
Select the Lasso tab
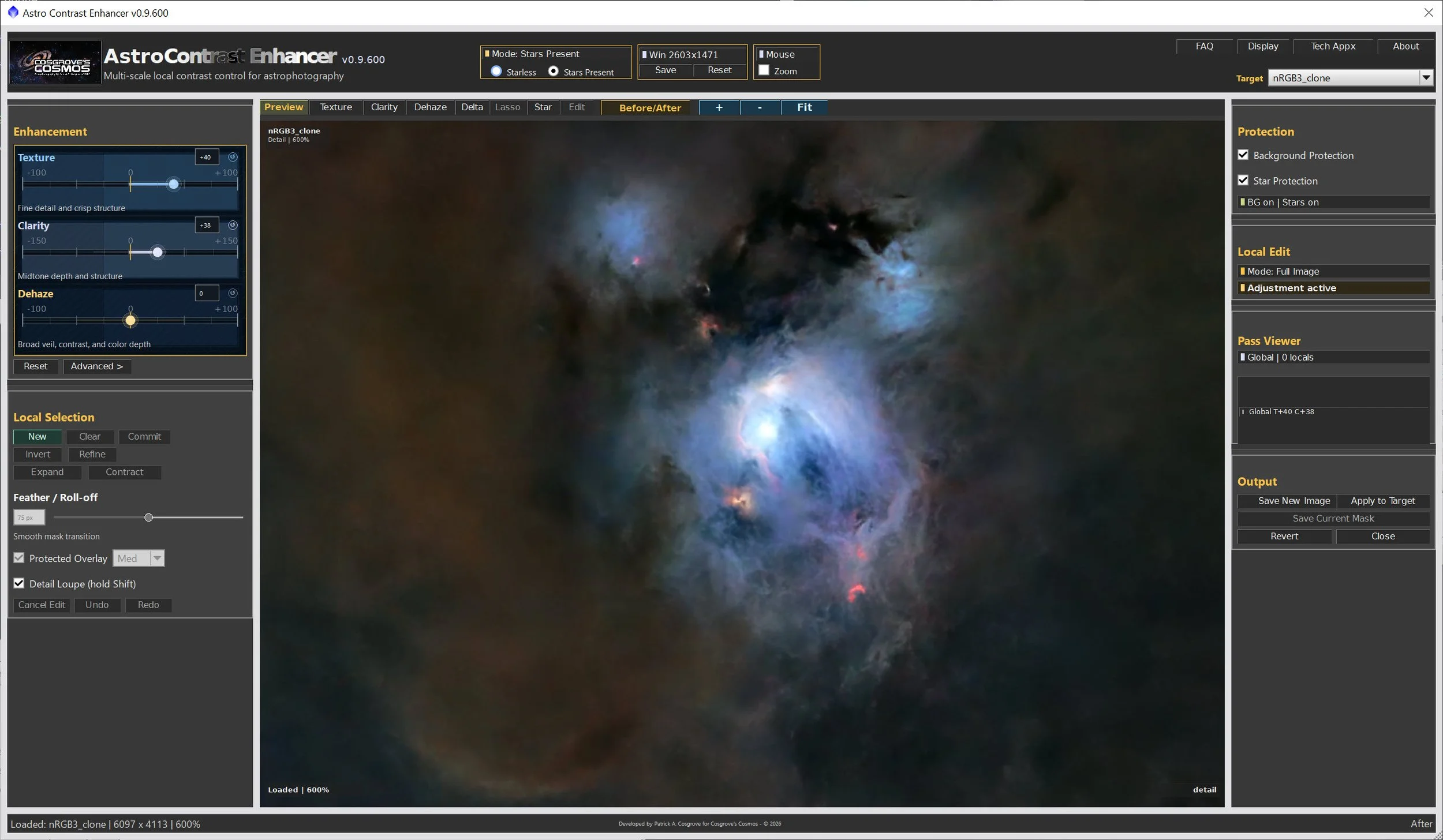pyautogui.click(x=508, y=107)
